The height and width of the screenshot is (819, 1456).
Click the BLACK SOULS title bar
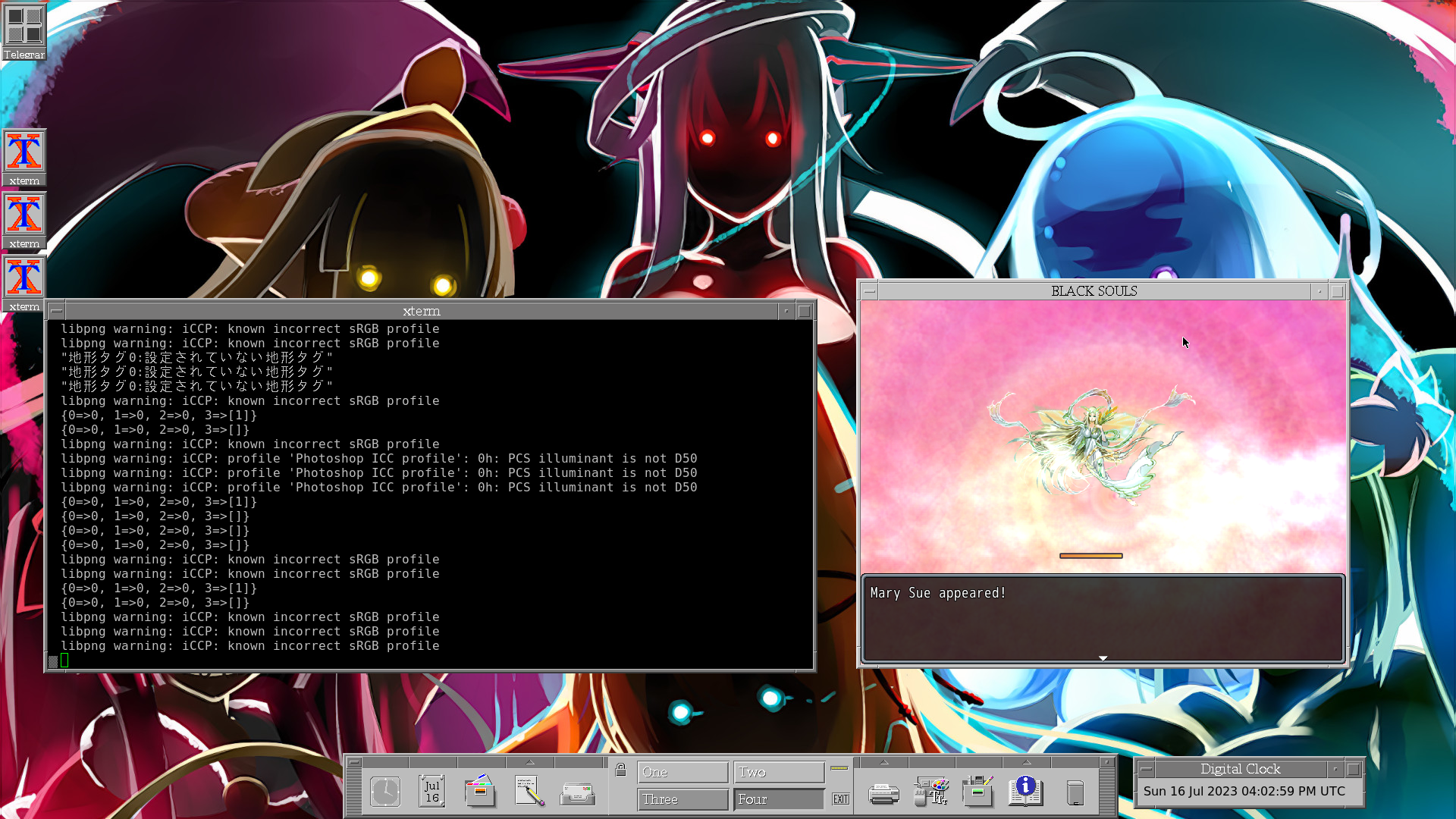click(1094, 291)
